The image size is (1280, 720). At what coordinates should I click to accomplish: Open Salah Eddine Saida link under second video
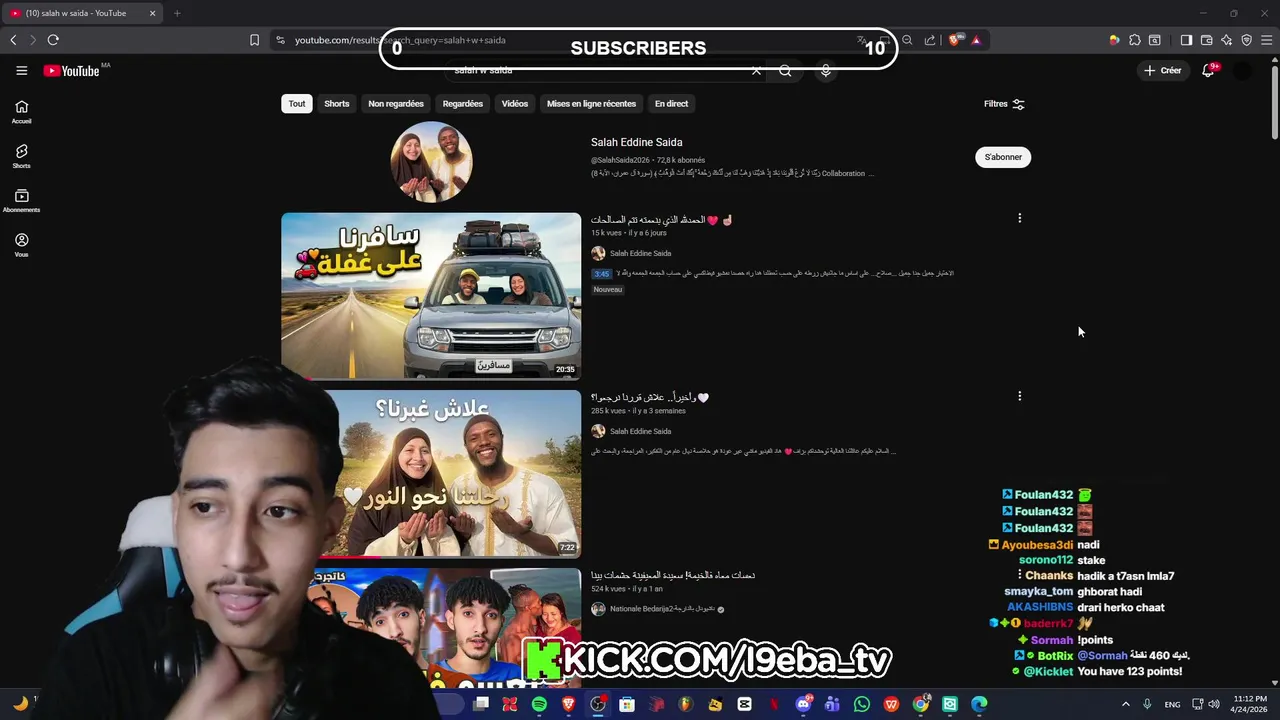coord(640,432)
